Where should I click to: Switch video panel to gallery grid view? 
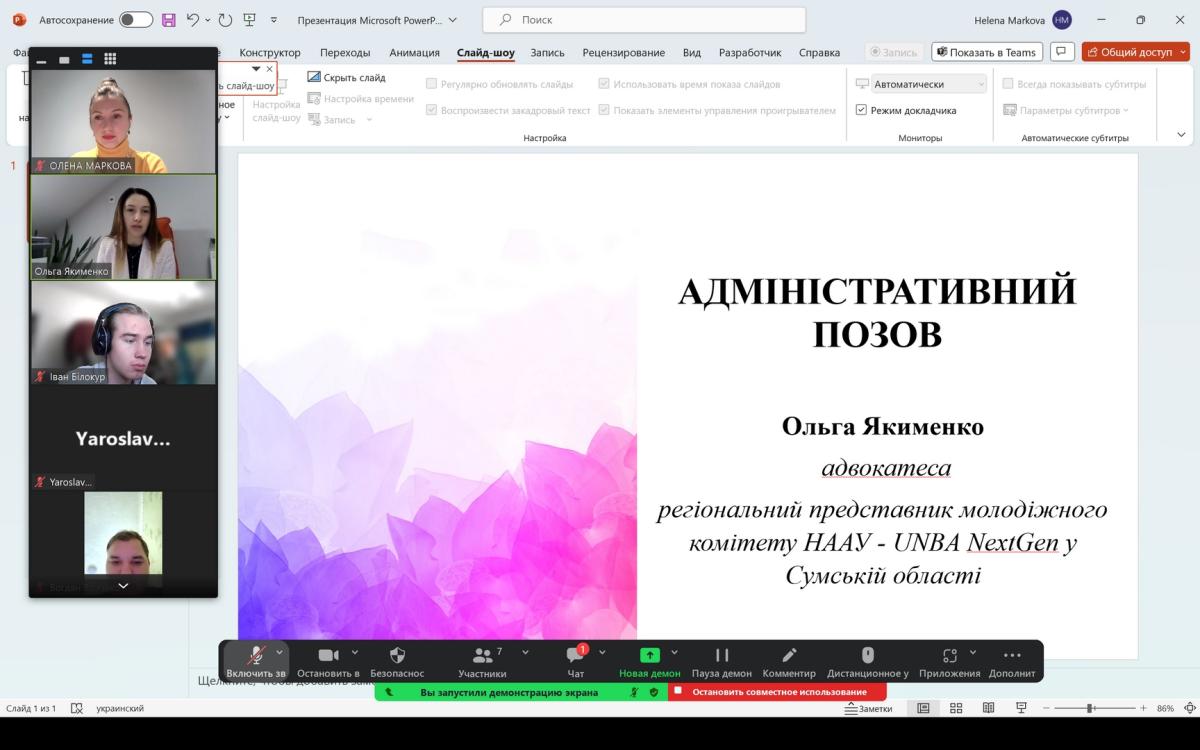(x=110, y=59)
